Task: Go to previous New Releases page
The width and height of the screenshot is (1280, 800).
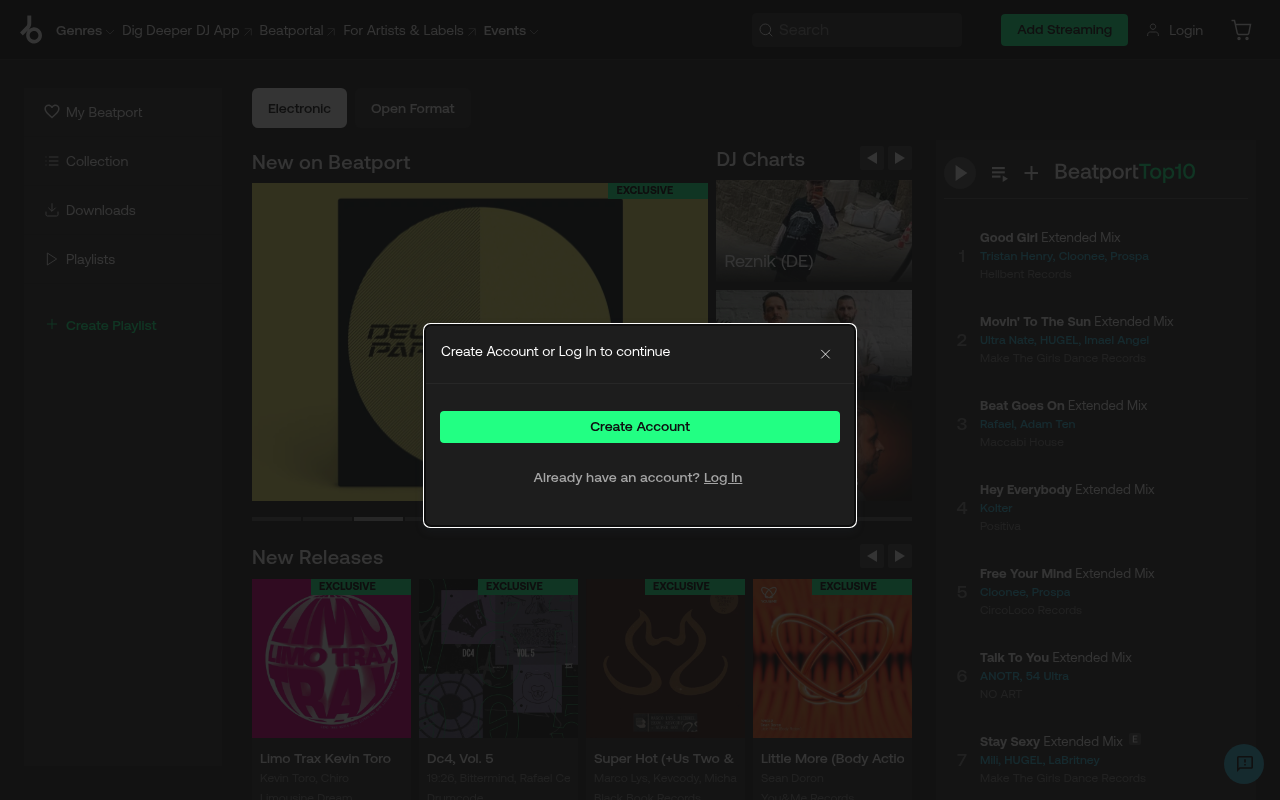Action: pos(872,556)
